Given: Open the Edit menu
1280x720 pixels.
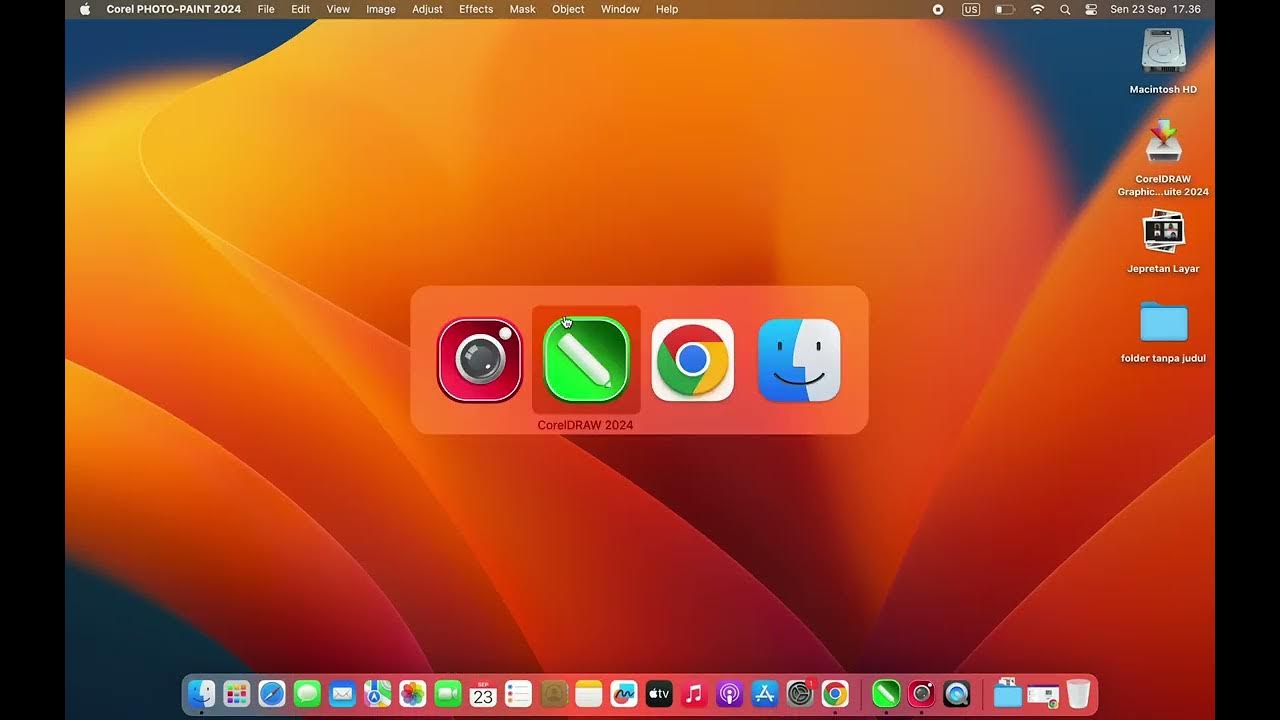Looking at the screenshot, I should pyautogui.click(x=301, y=9).
